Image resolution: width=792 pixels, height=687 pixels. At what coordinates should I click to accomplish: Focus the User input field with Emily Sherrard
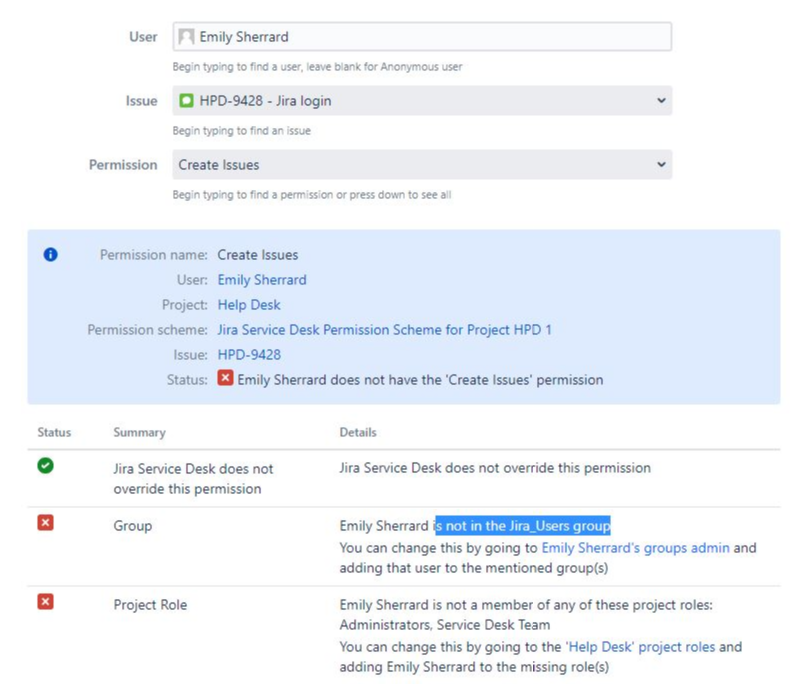[x=422, y=36]
